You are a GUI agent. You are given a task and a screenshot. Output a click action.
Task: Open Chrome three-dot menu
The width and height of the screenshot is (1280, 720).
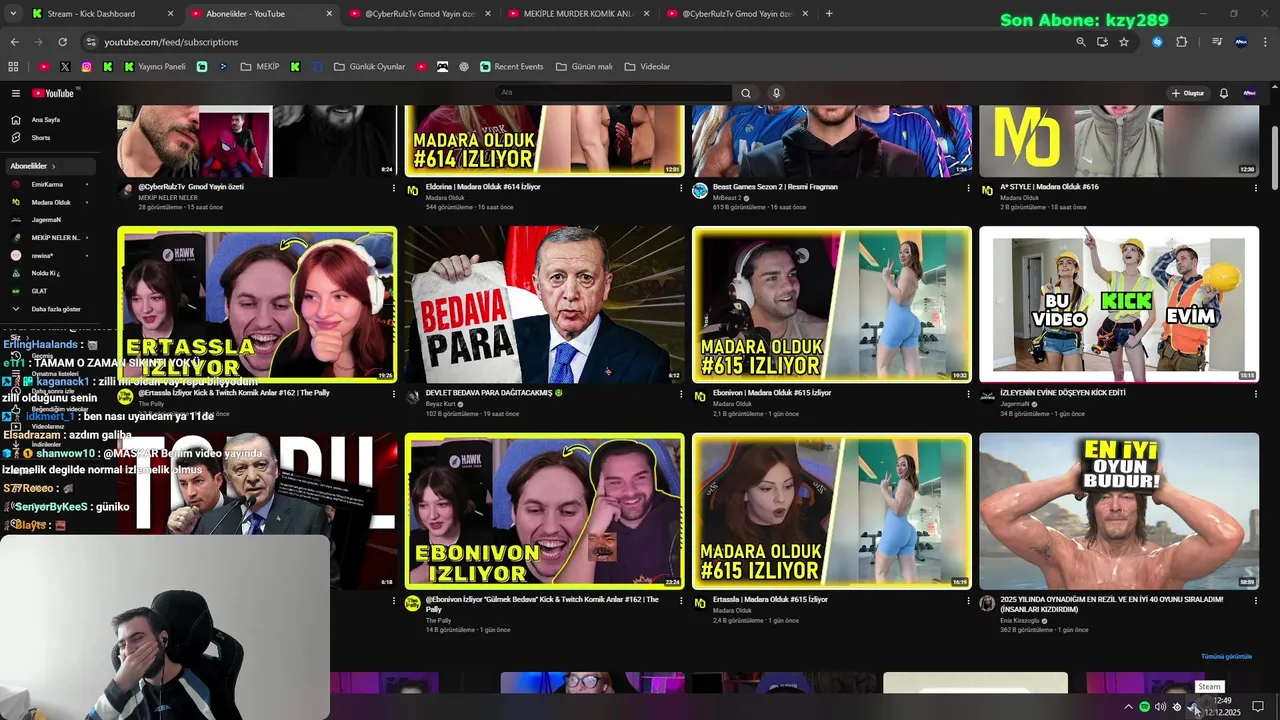click(1265, 42)
